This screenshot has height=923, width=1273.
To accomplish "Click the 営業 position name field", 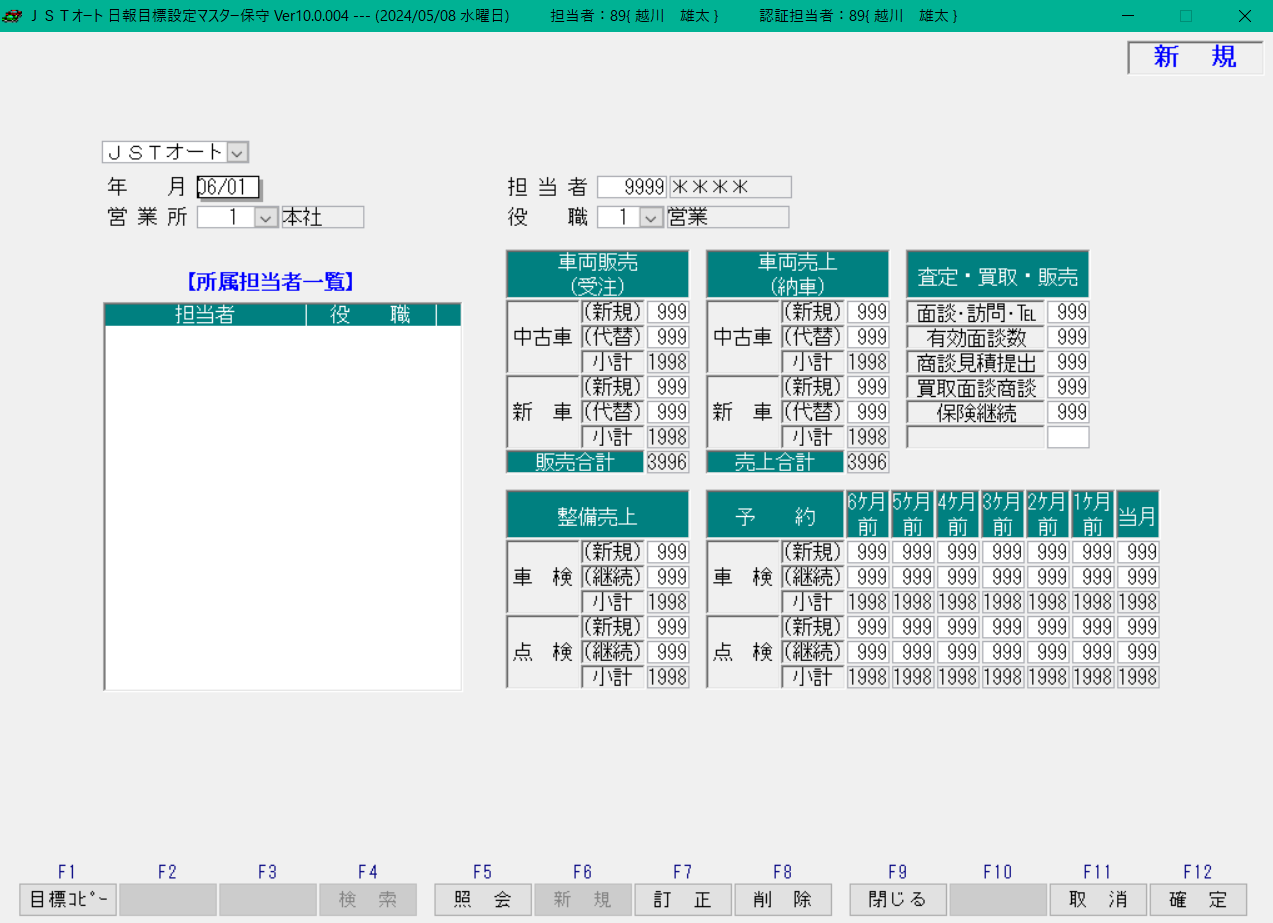I will pyautogui.click(x=728, y=217).
